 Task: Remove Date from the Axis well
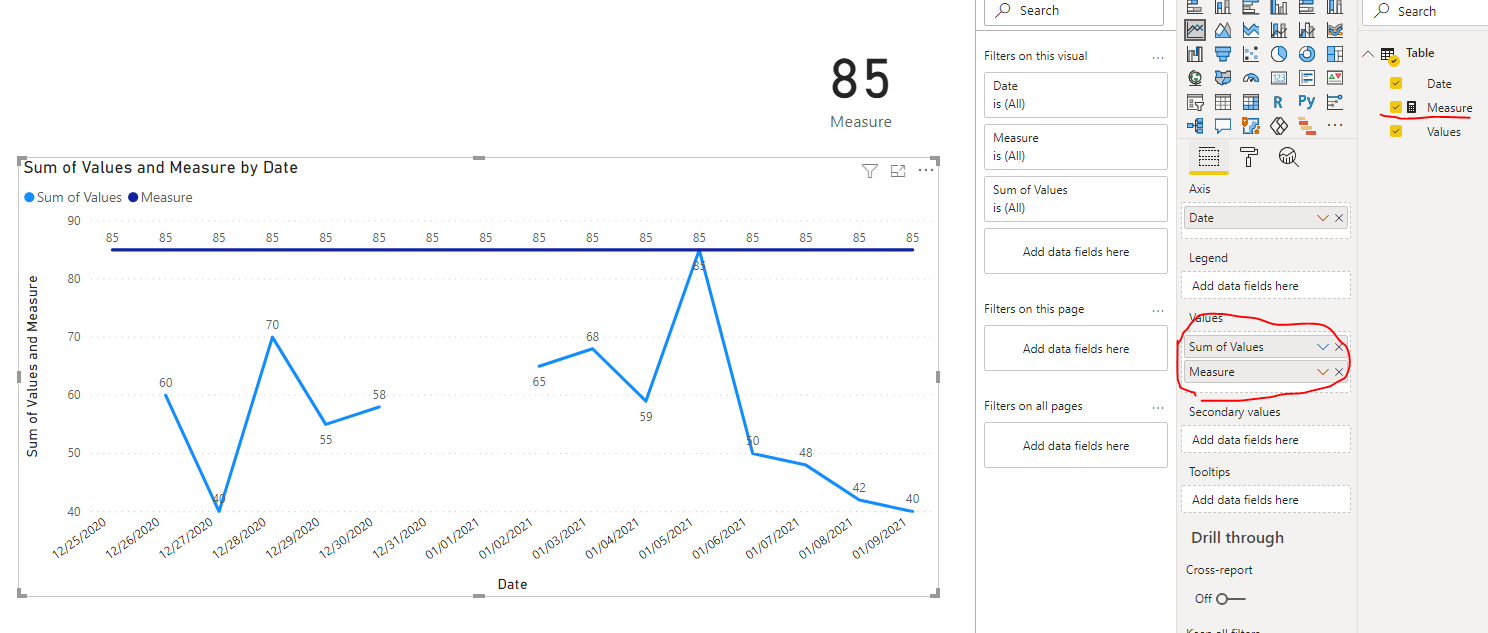(x=1339, y=218)
